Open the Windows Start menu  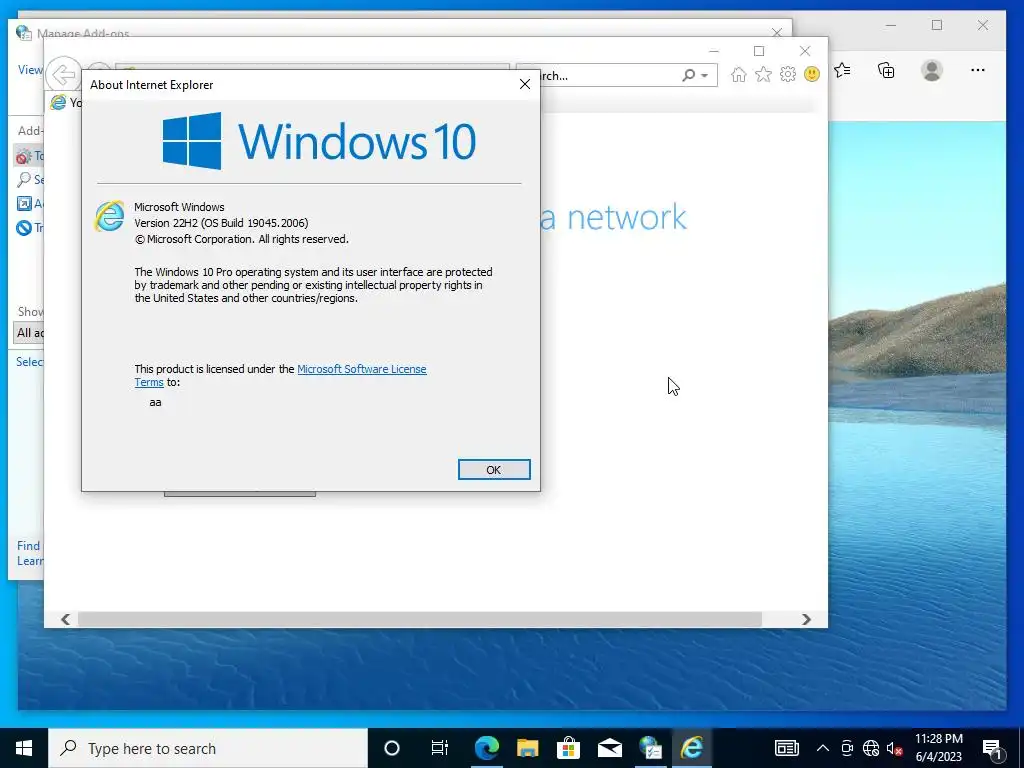[24, 748]
